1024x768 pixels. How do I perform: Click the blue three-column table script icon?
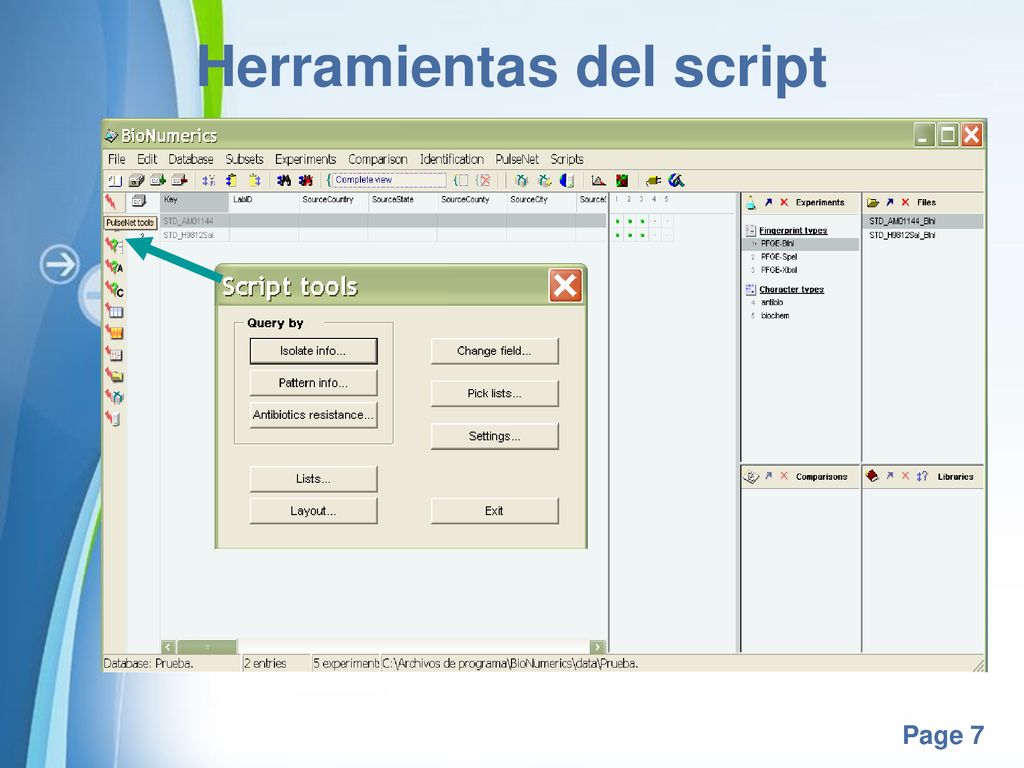tap(114, 312)
